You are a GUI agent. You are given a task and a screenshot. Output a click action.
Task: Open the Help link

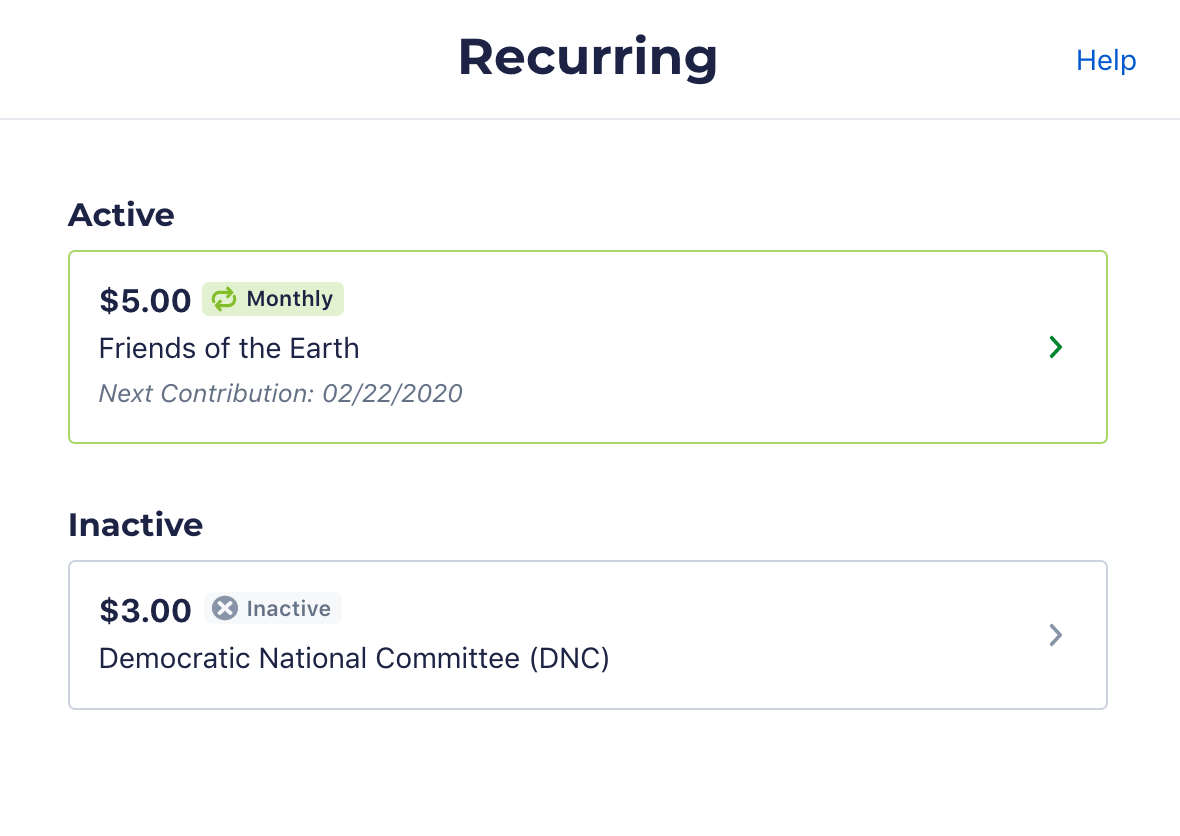[1105, 60]
